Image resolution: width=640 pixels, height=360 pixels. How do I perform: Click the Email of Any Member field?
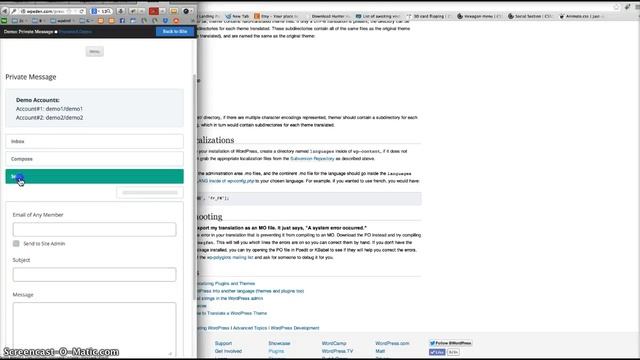[94, 229]
